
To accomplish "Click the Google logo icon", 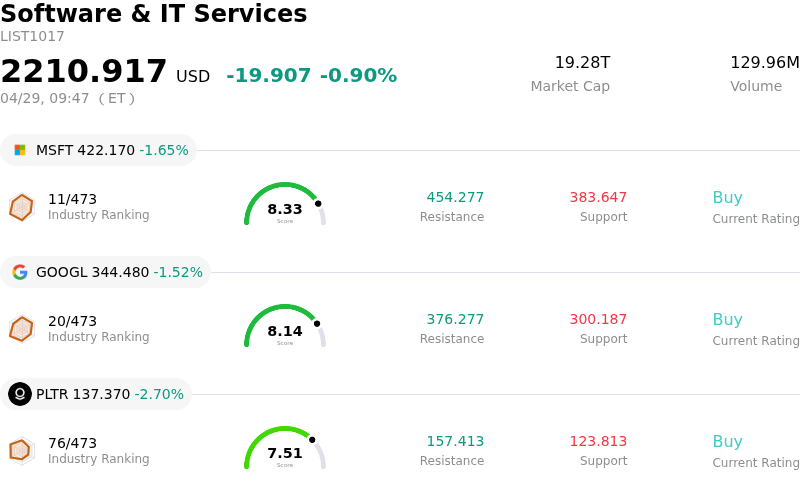I will point(20,272).
